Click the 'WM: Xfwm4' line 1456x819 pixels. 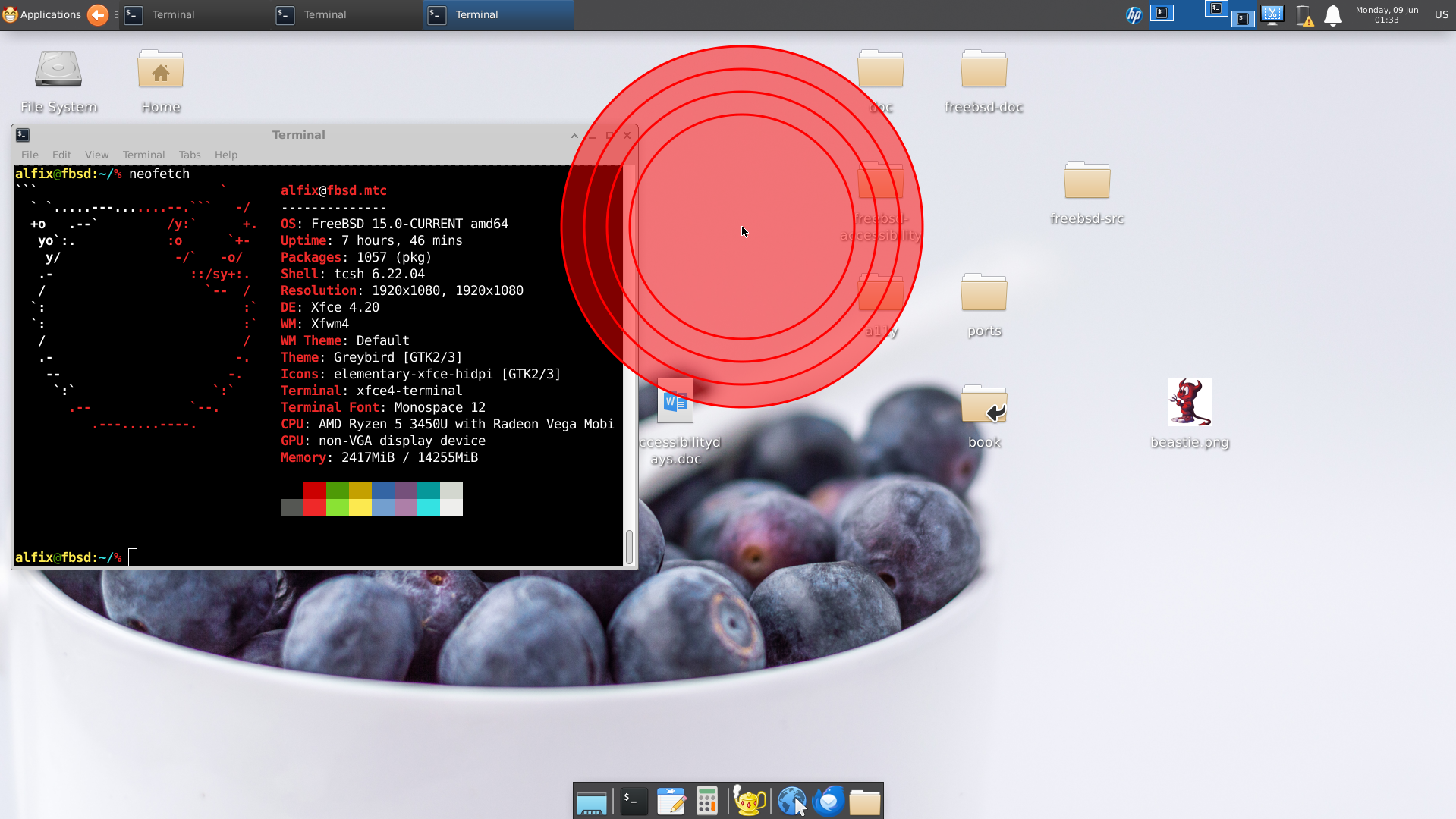coord(315,324)
